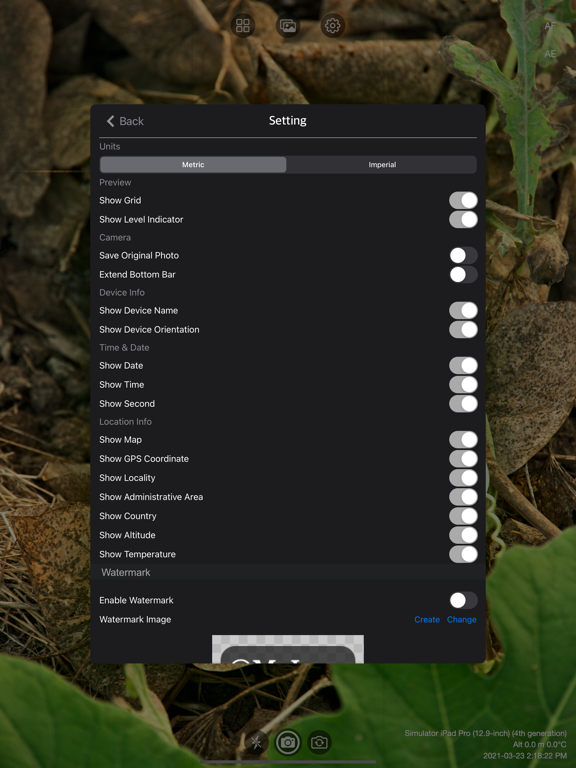Toggle the Show Country switch

click(463, 516)
